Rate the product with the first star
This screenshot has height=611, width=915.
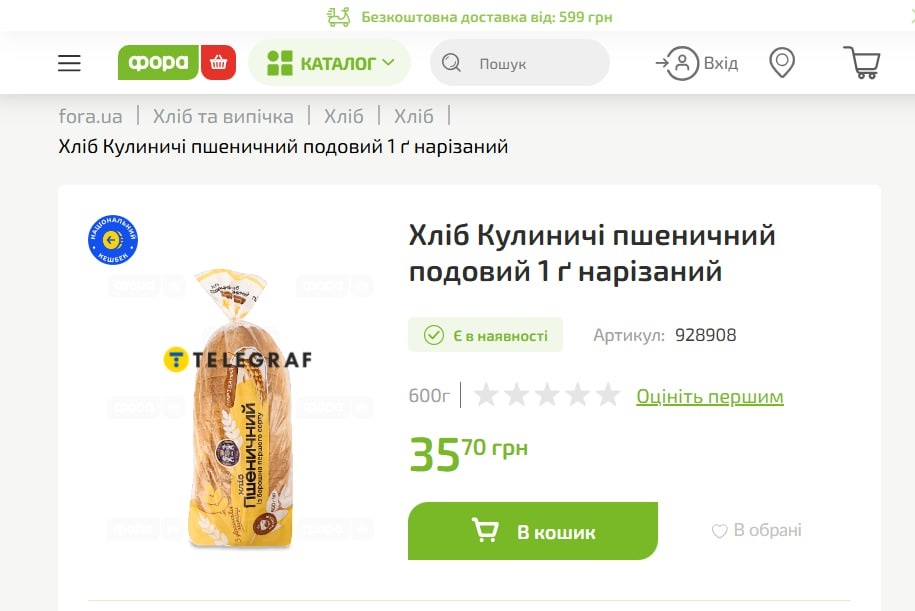(x=486, y=395)
